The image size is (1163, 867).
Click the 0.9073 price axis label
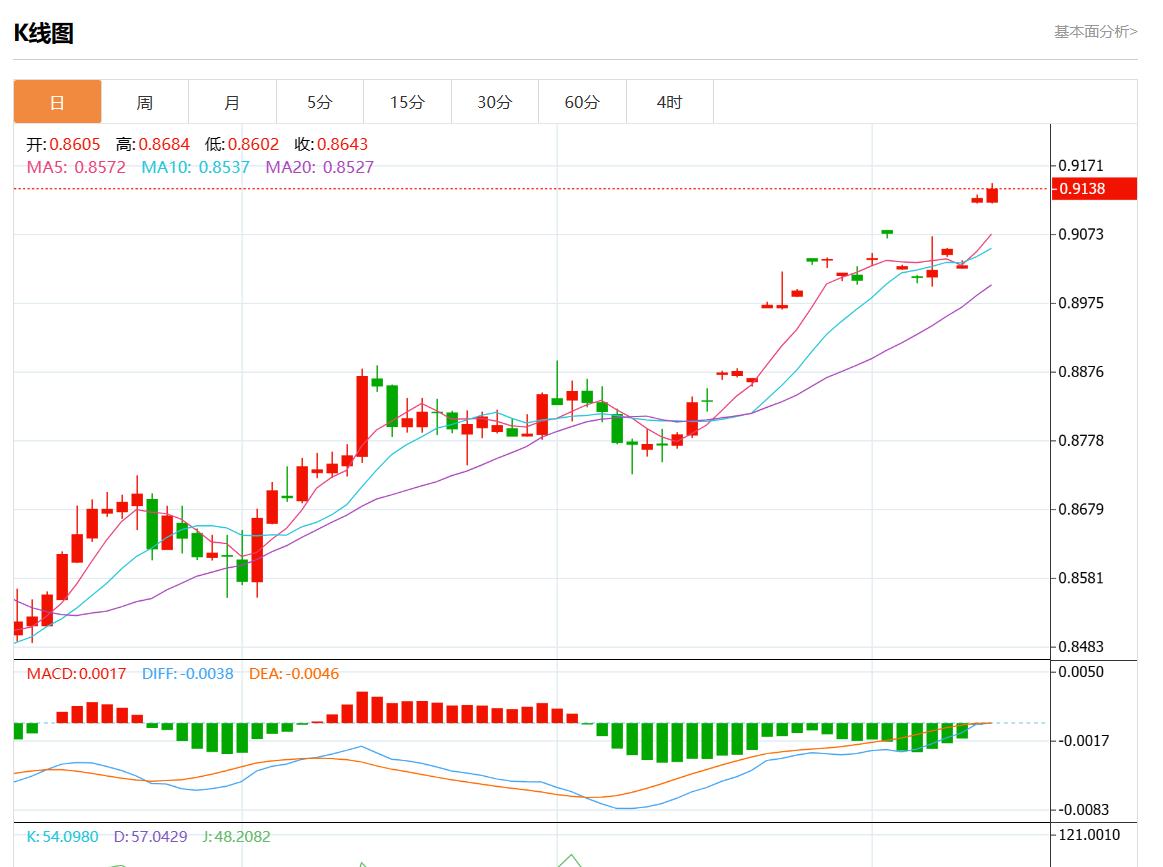(1081, 234)
